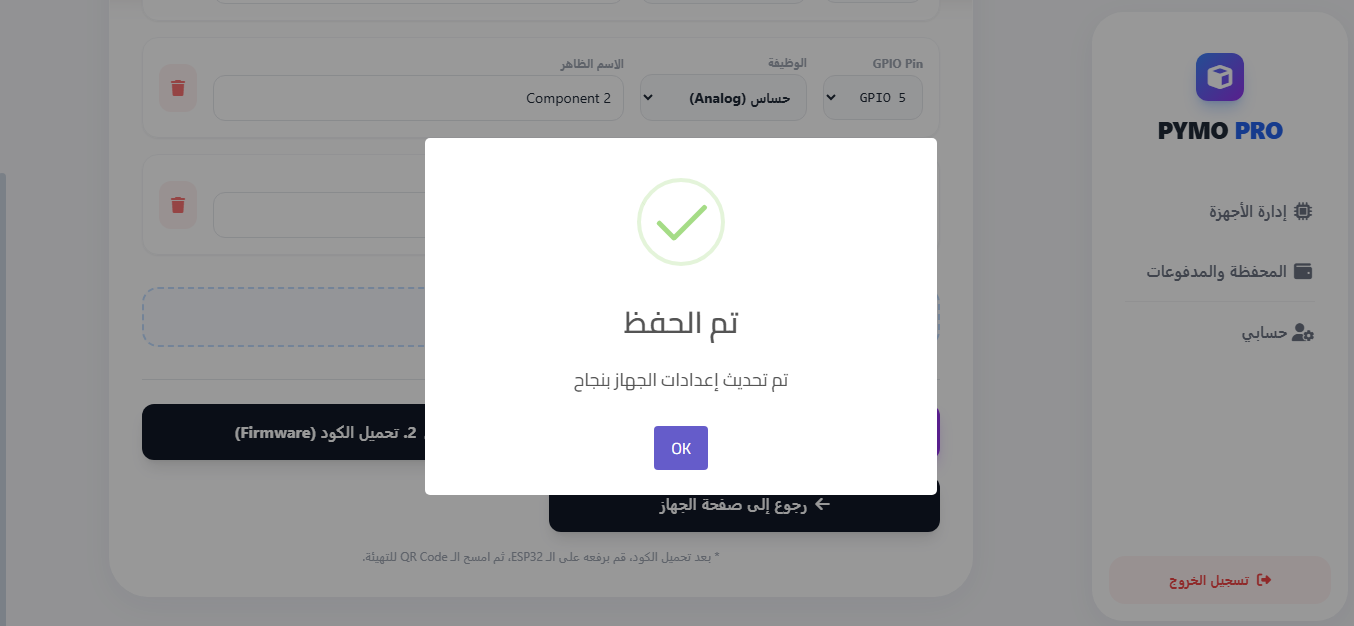Click the left arrow icon on the back-to-device button

click(822, 504)
